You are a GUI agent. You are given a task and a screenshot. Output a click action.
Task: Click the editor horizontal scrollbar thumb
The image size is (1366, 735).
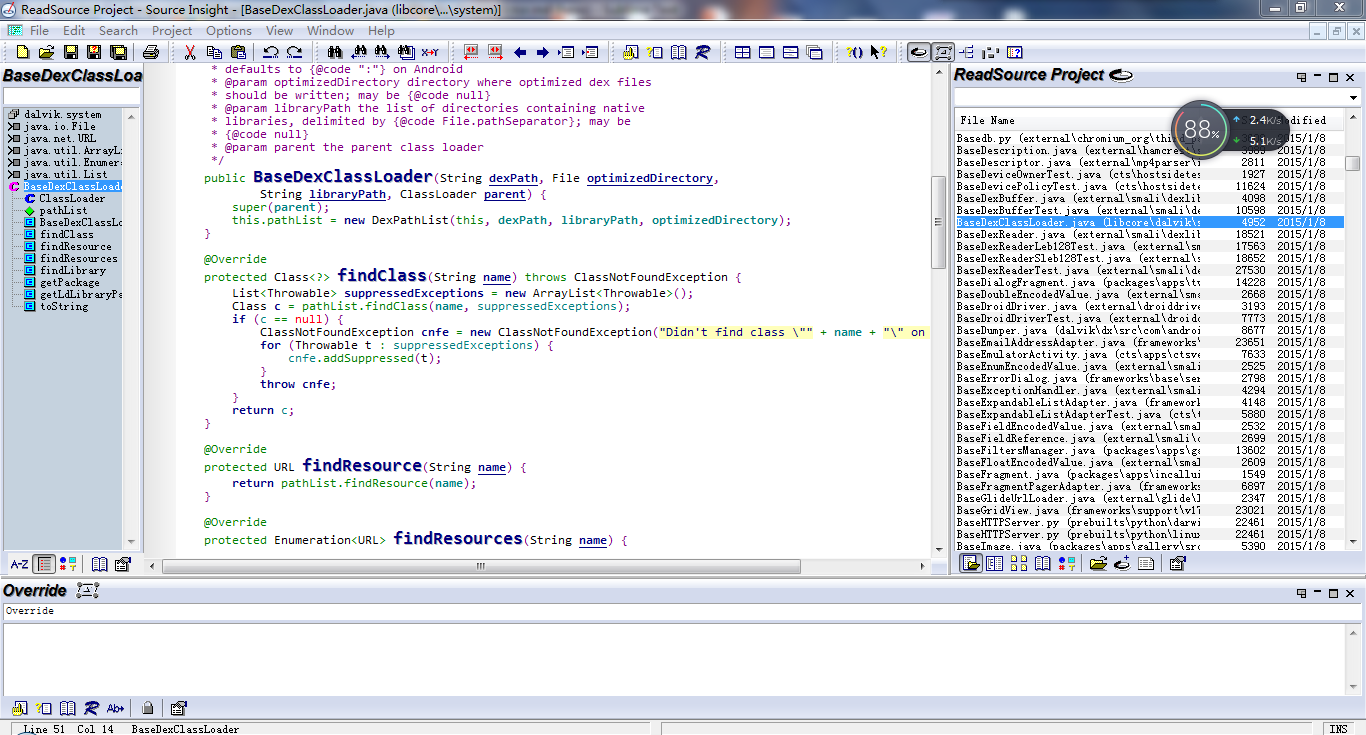pos(480,566)
